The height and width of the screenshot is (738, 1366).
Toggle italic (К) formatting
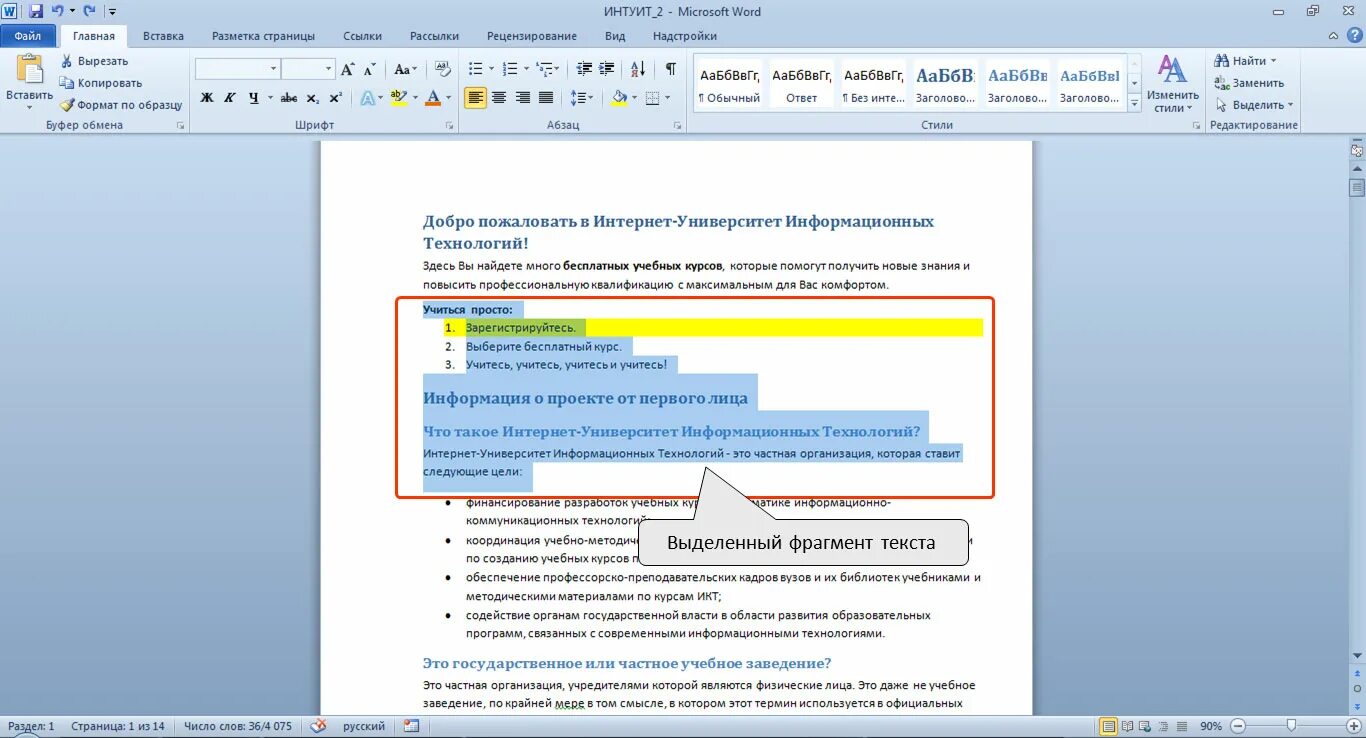click(x=230, y=97)
